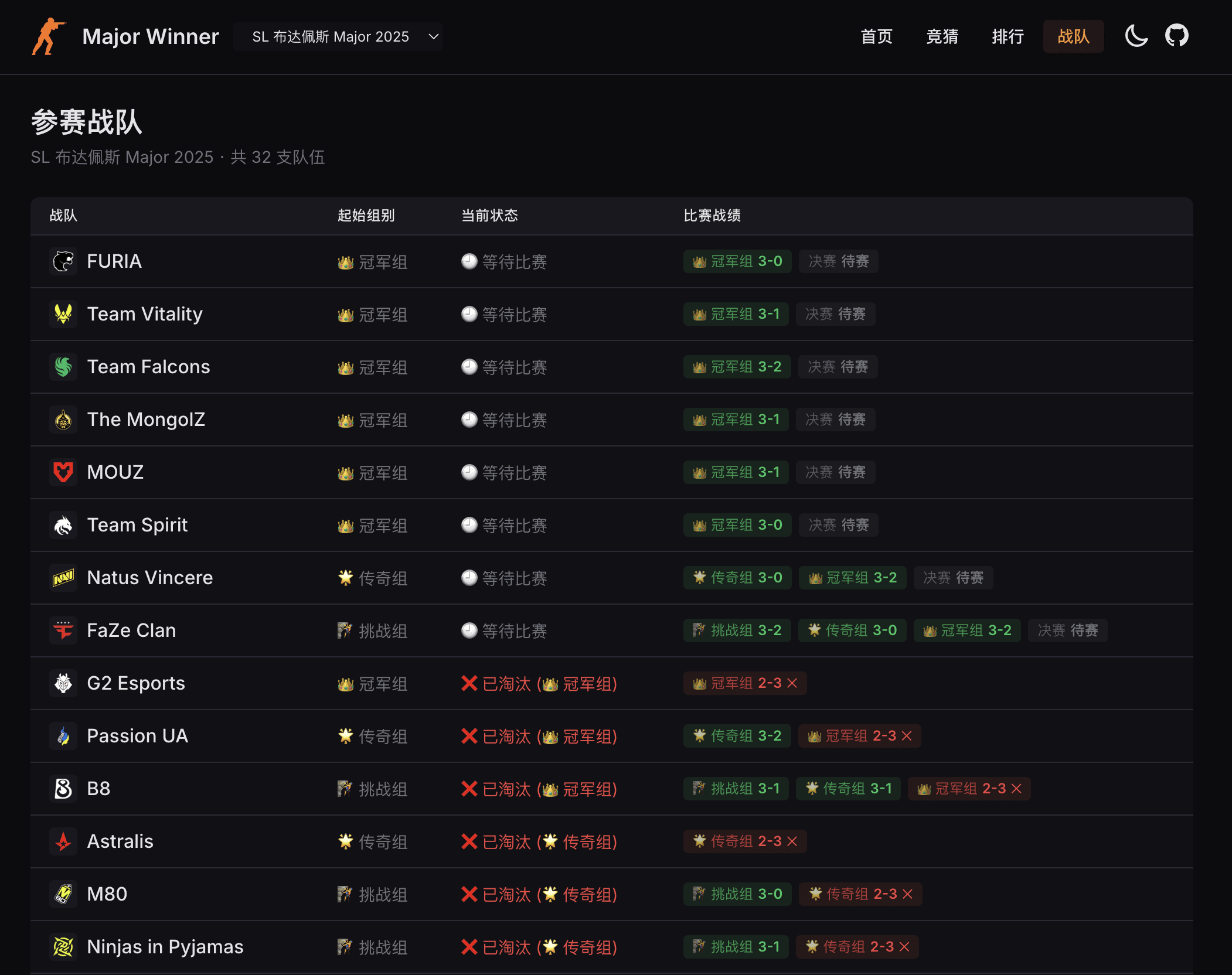Open the GitHub repository icon
The image size is (1232, 975).
[x=1176, y=36]
